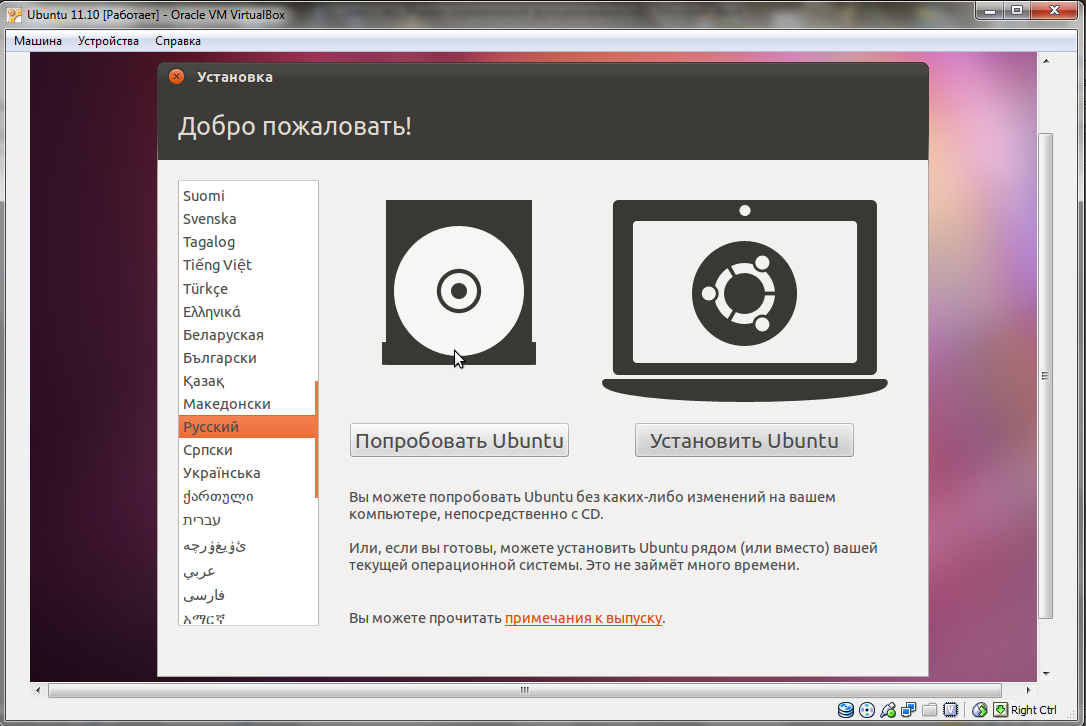Select Tiếng Việt in the language list
Viewport: 1086px width, 726px height.
247,265
